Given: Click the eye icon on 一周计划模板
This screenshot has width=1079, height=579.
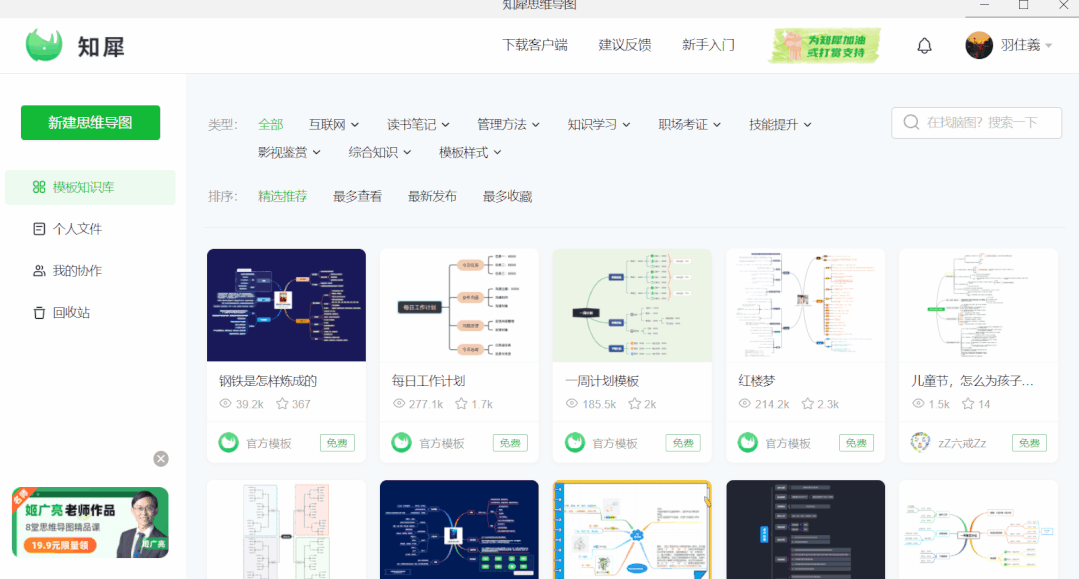Looking at the screenshot, I should click(x=572, y=403).
